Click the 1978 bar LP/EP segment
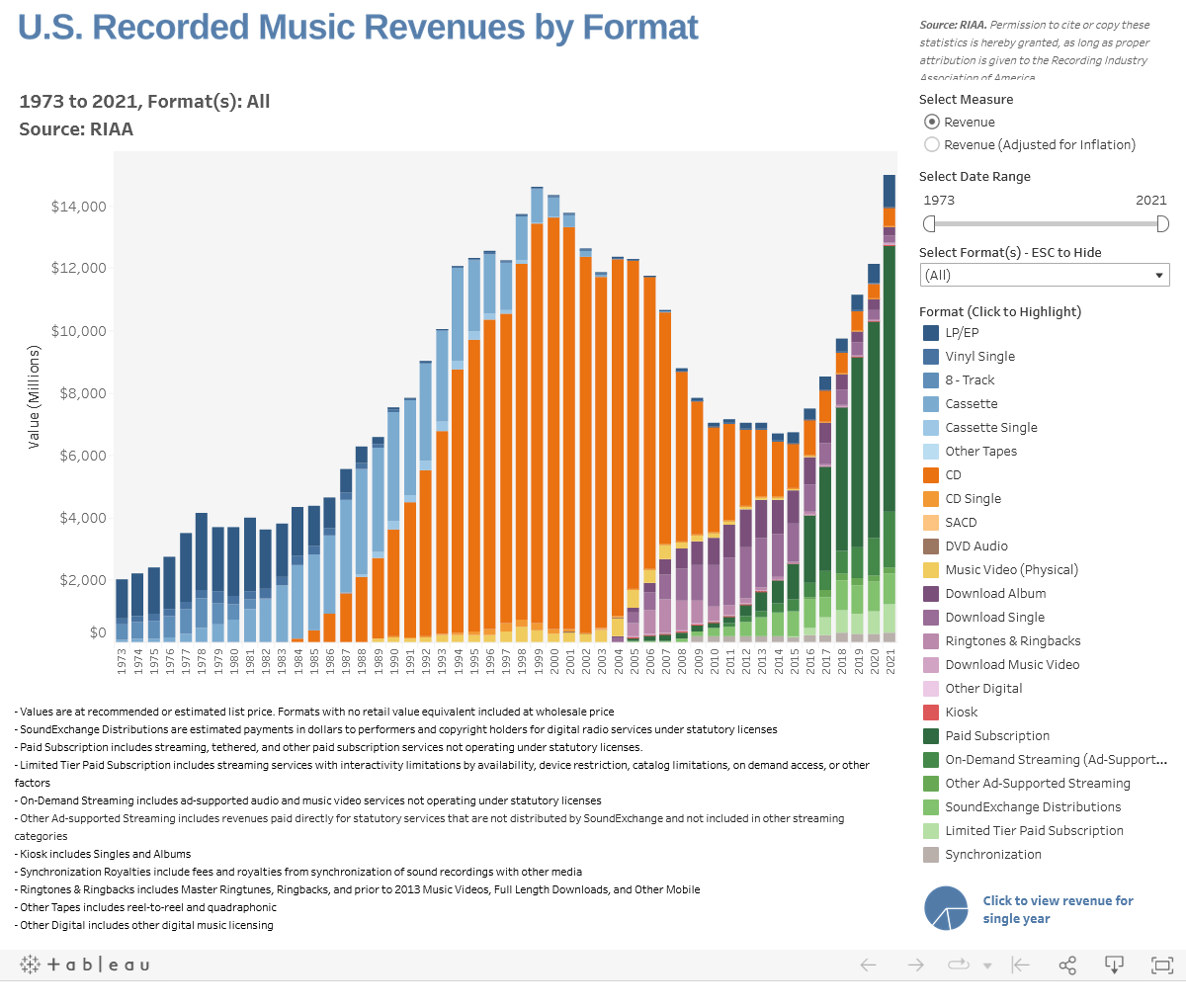The image size is (1186, 1008). point(201,551)
